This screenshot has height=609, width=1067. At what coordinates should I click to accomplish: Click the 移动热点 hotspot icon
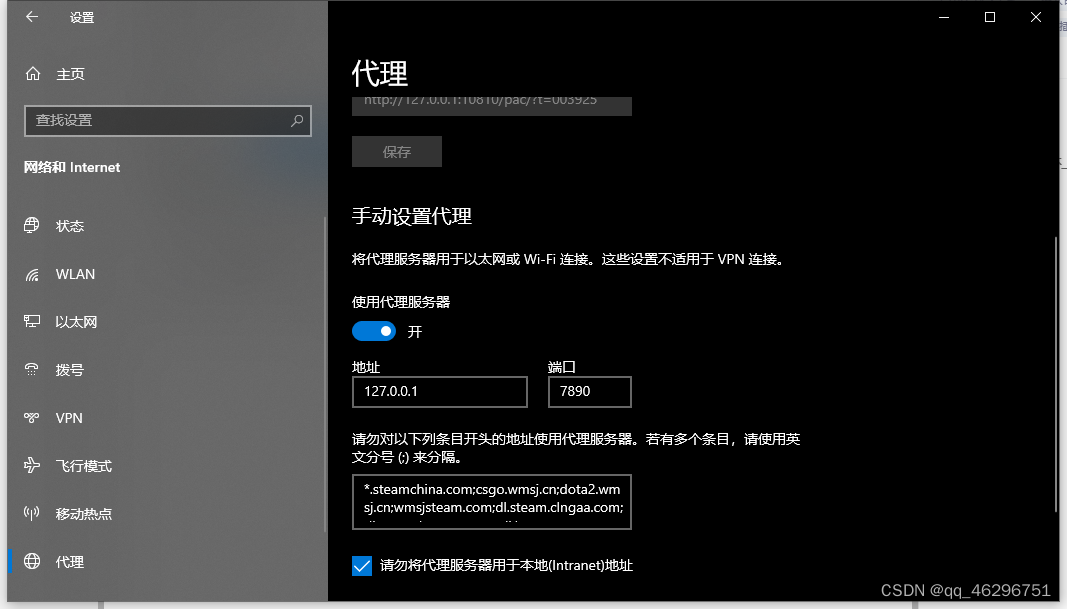pos(30,513)
